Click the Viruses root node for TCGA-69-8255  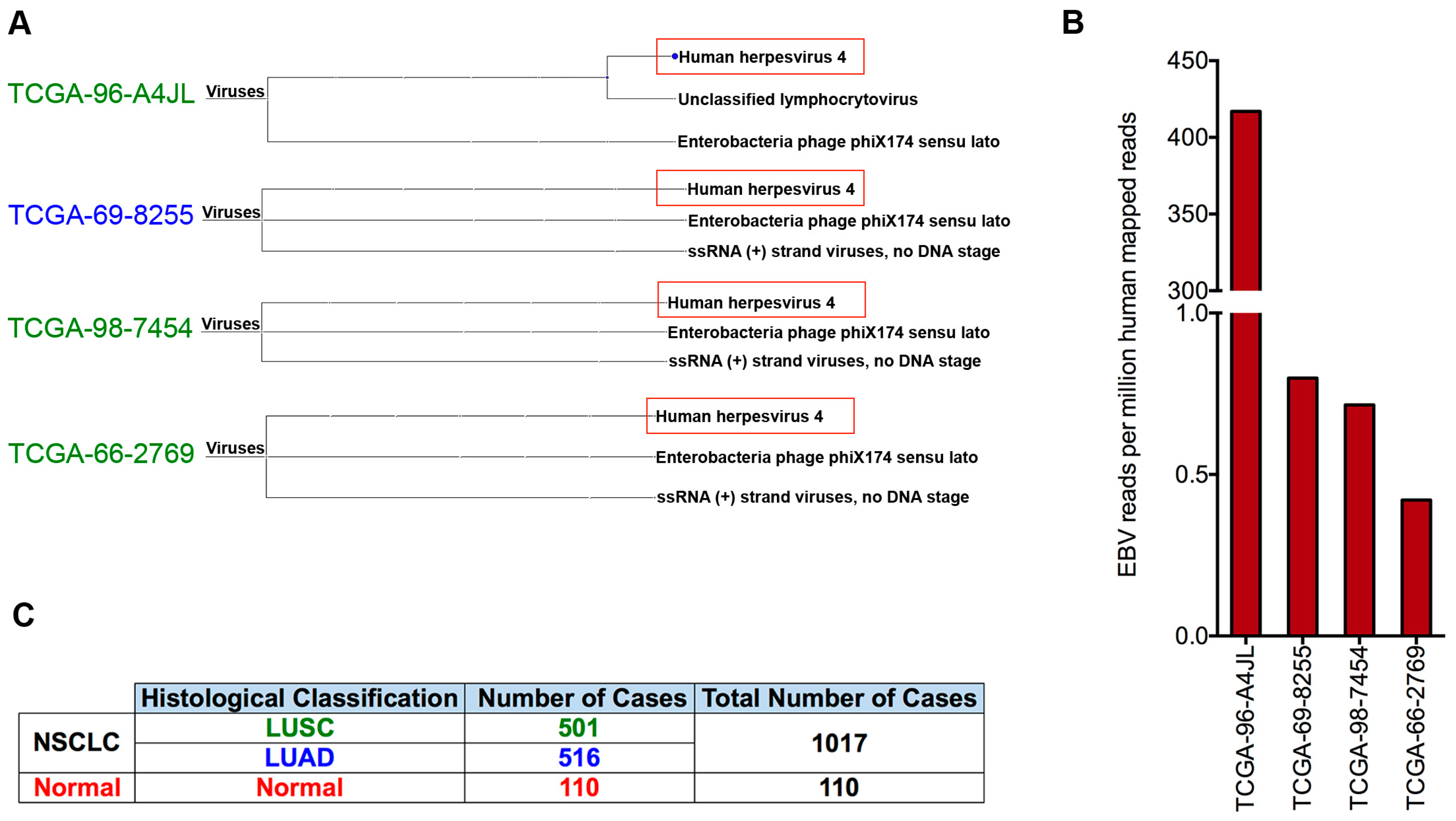(x=231, y=212)
